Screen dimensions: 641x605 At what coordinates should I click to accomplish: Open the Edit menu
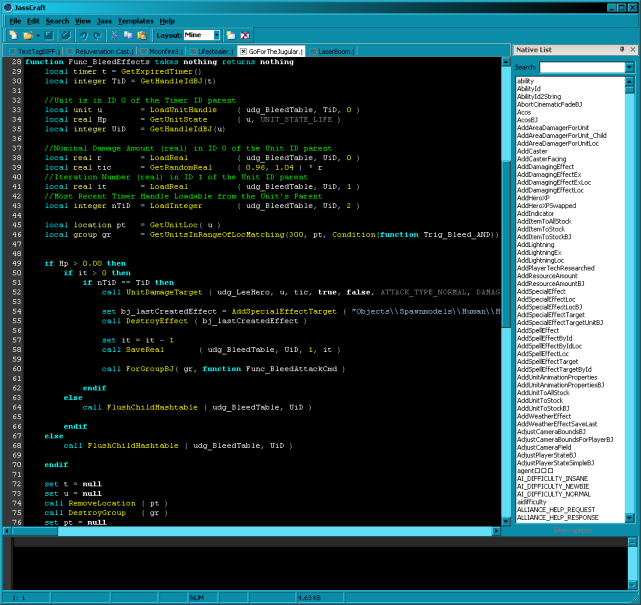pyautogui.click(x=33, y=21)
